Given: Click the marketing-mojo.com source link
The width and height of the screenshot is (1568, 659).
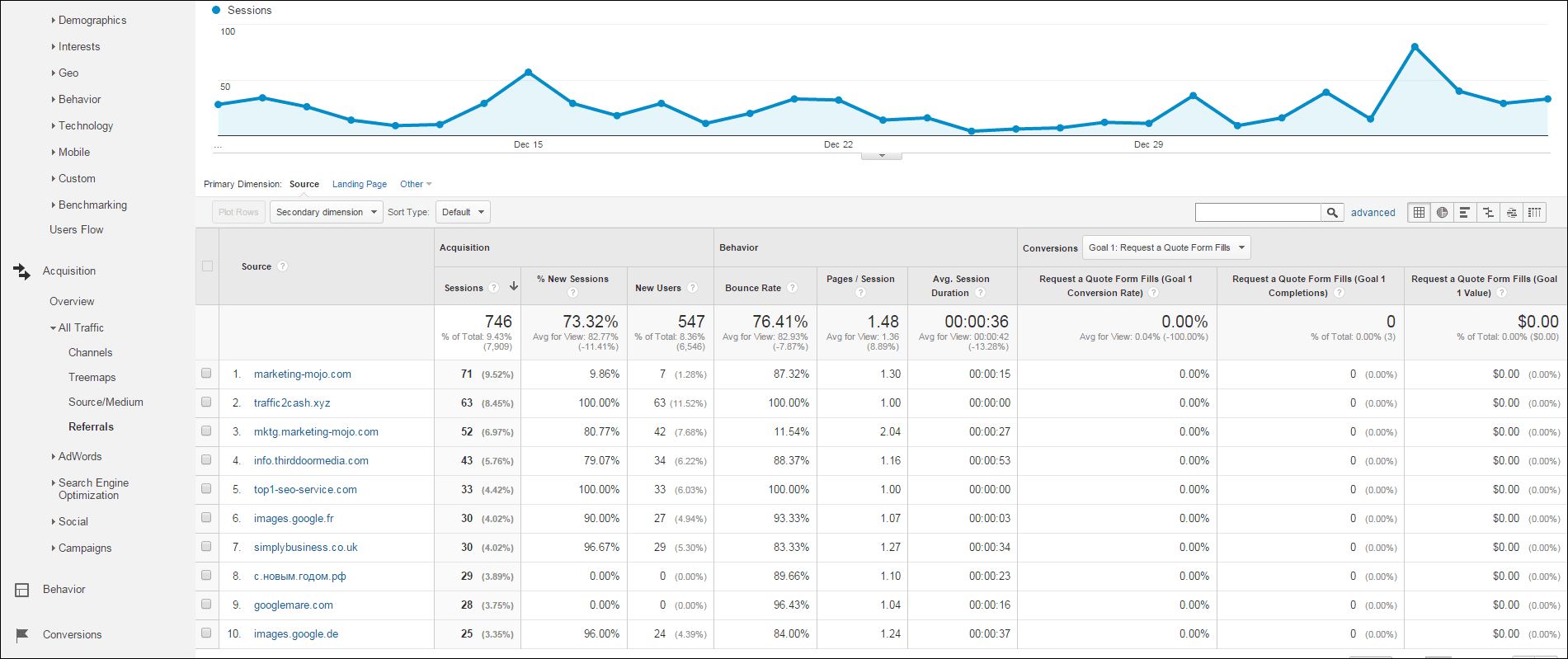Looking at the screenshot, I should 303,374.
